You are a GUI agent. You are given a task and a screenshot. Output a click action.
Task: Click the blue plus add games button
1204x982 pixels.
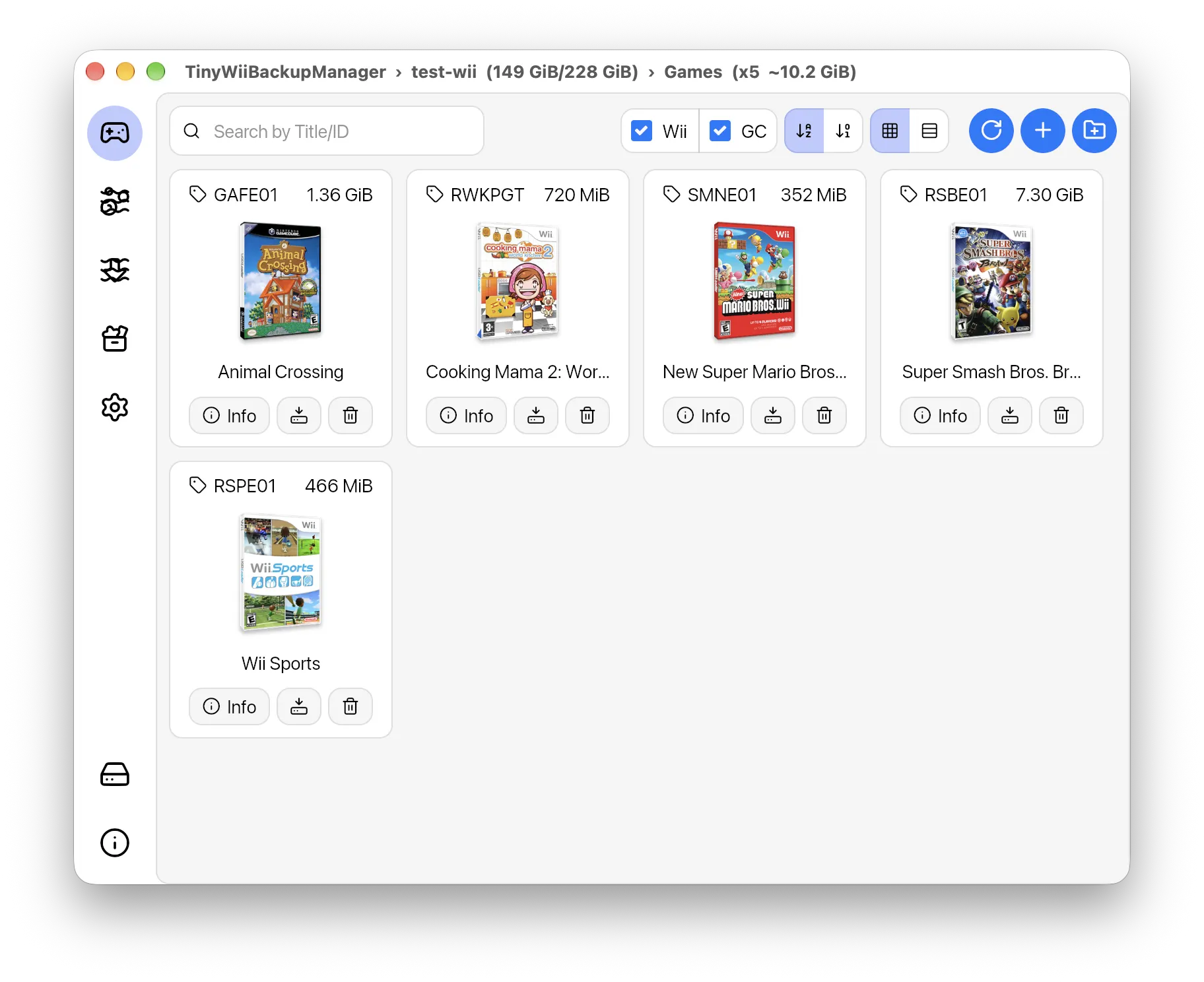click(1042, 131)
